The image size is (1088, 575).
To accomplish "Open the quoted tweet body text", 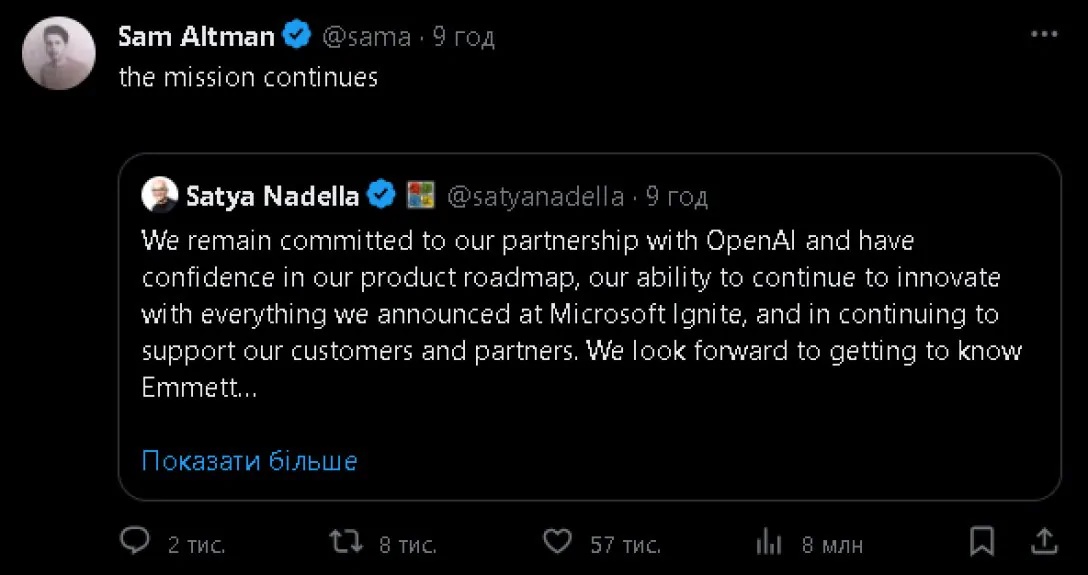I will (x=570, y=314).
